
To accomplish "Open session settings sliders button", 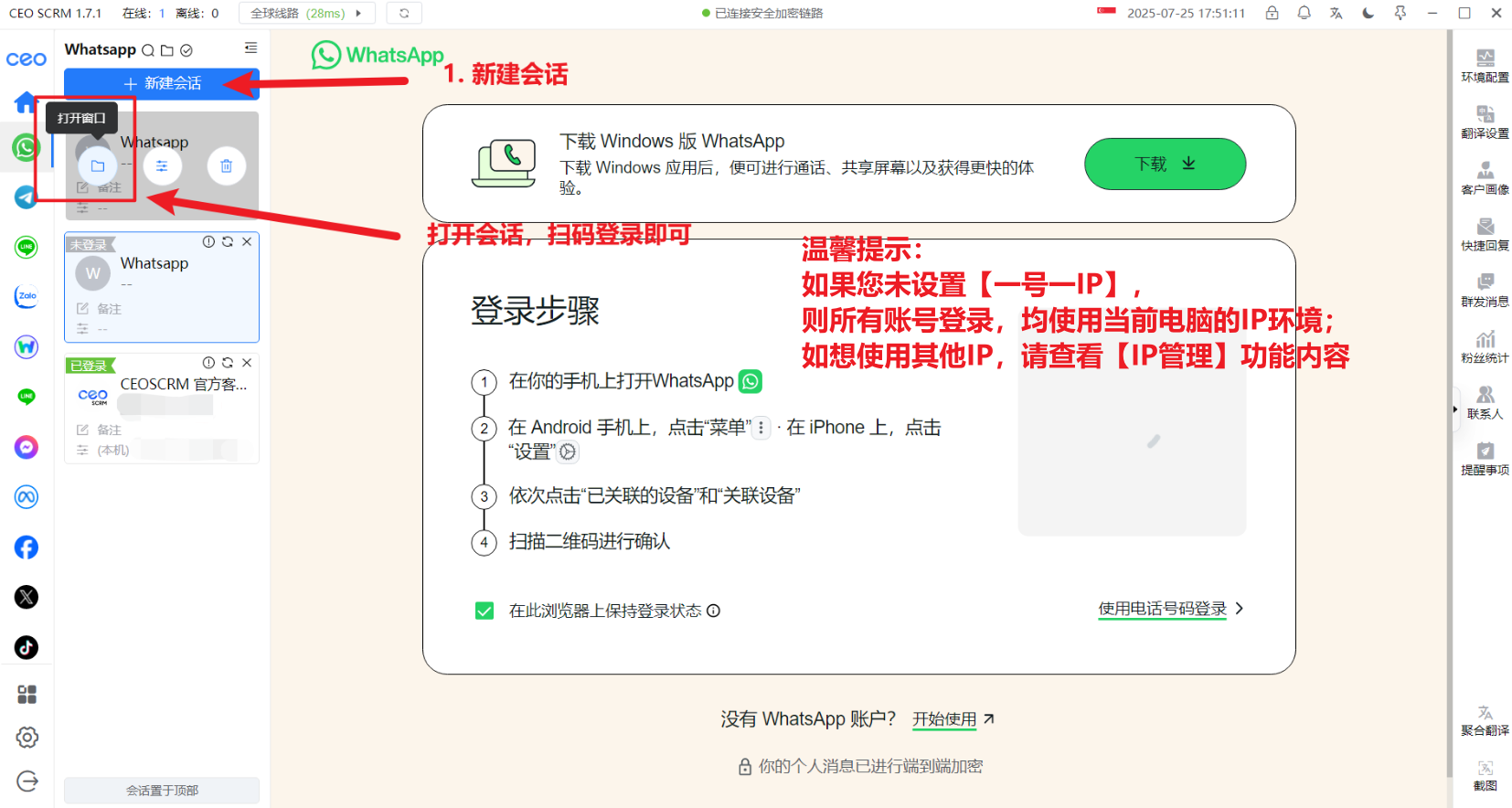I will [x=162, y=166].
